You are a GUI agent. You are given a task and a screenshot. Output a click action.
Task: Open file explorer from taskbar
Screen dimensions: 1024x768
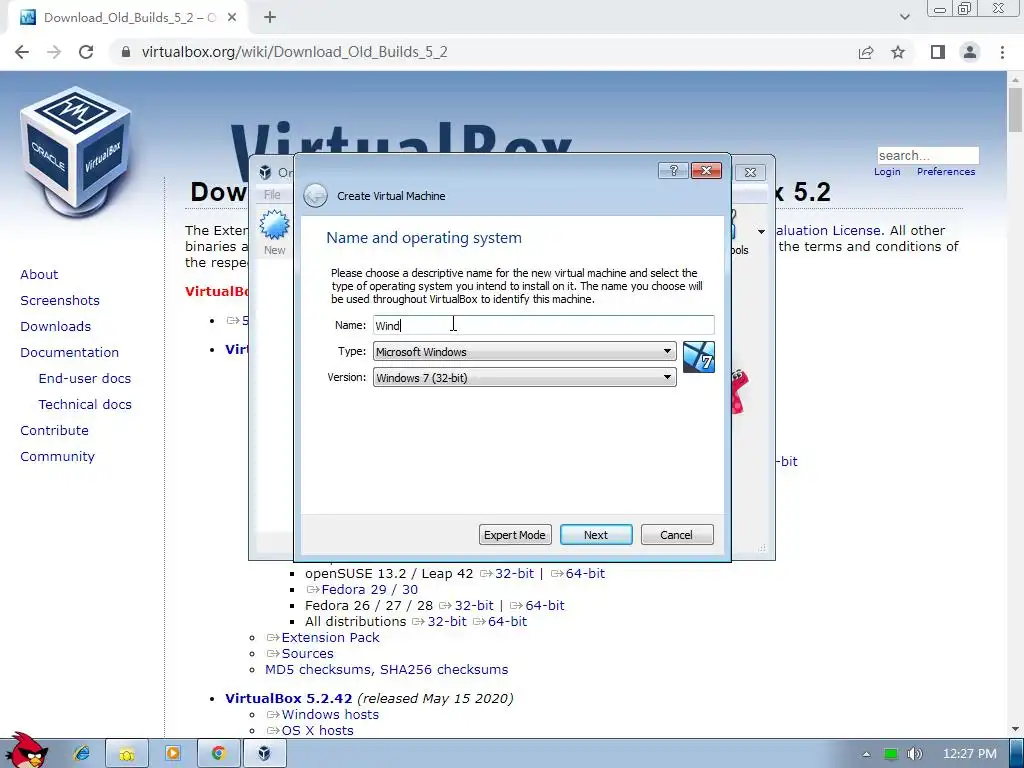pos(127,754)
